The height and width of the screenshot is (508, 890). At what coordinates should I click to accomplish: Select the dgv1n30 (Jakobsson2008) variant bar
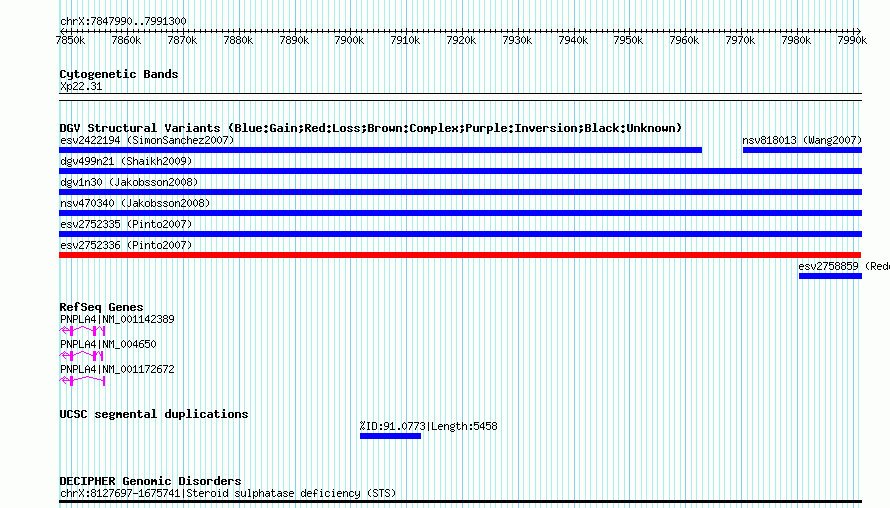tap(460, 192)
